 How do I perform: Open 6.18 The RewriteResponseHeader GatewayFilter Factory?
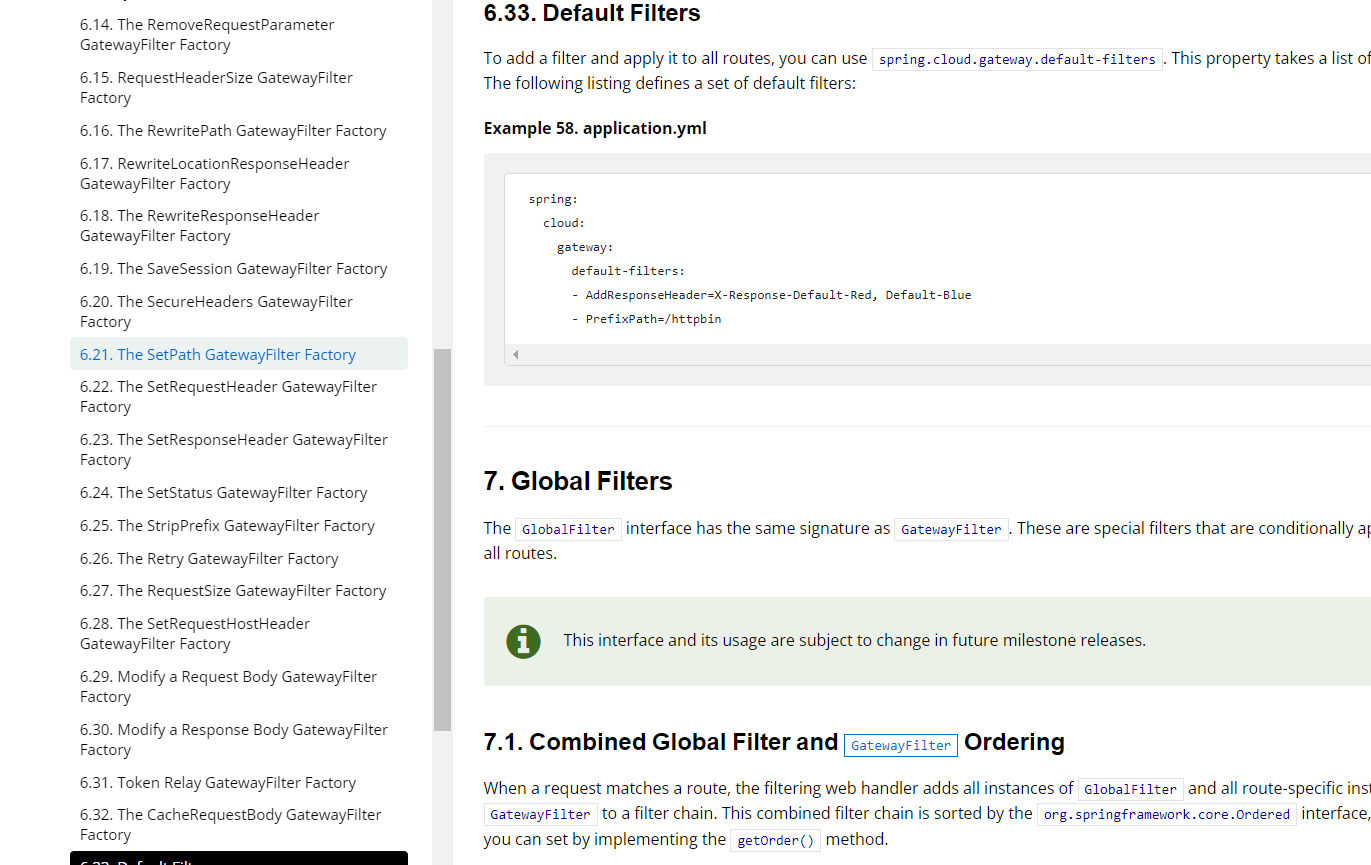pos(199,226)
